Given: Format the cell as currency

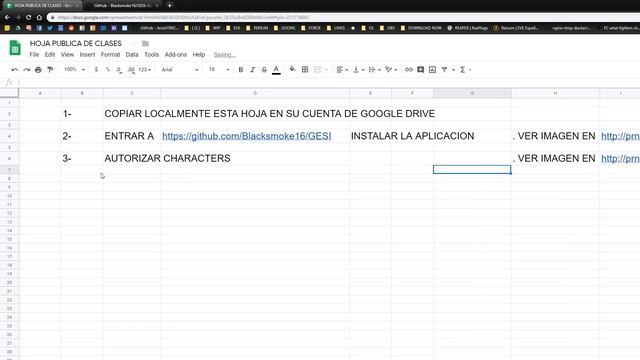Looking at the screenshot, I should click(x=96, y=70).
